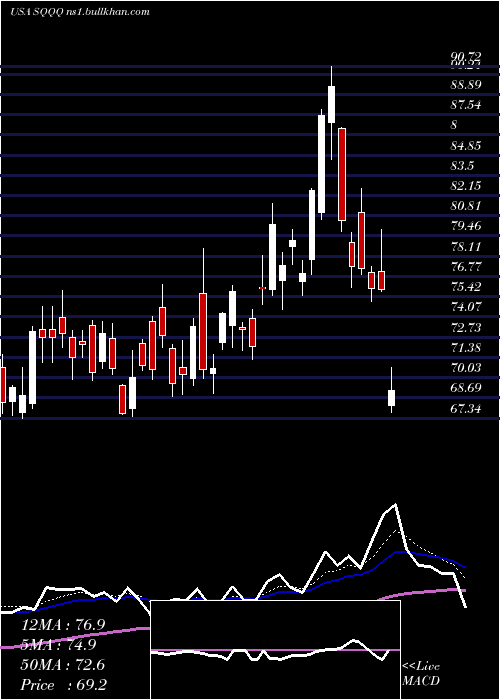Click inside the MACD inset chart box
Image resolution: width=500 pixels, height=700 pixels.
coord(275,650)
